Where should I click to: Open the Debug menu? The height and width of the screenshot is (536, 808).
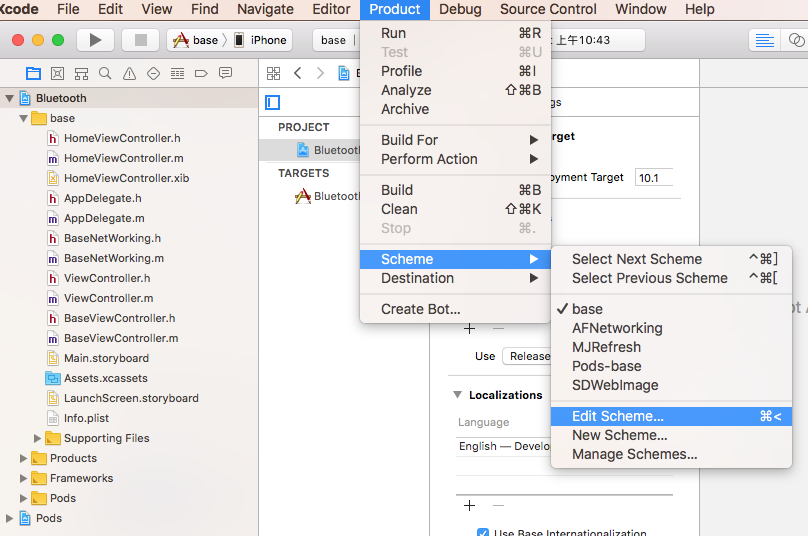(460, 9)
